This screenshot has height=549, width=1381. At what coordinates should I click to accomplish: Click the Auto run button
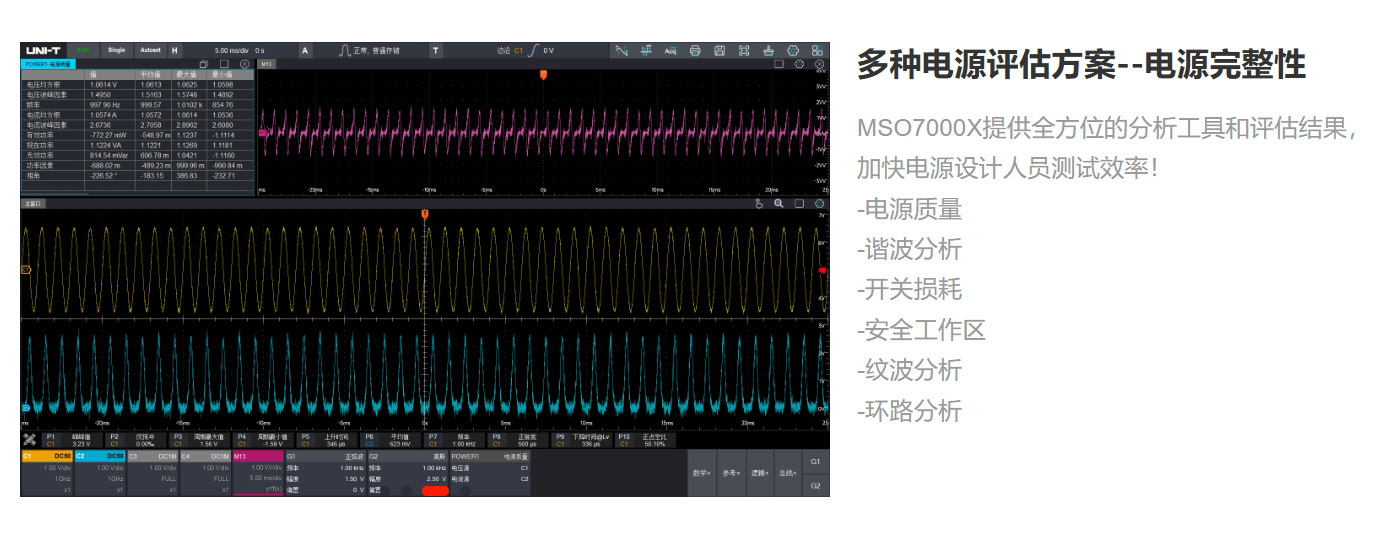pos(82,50)
